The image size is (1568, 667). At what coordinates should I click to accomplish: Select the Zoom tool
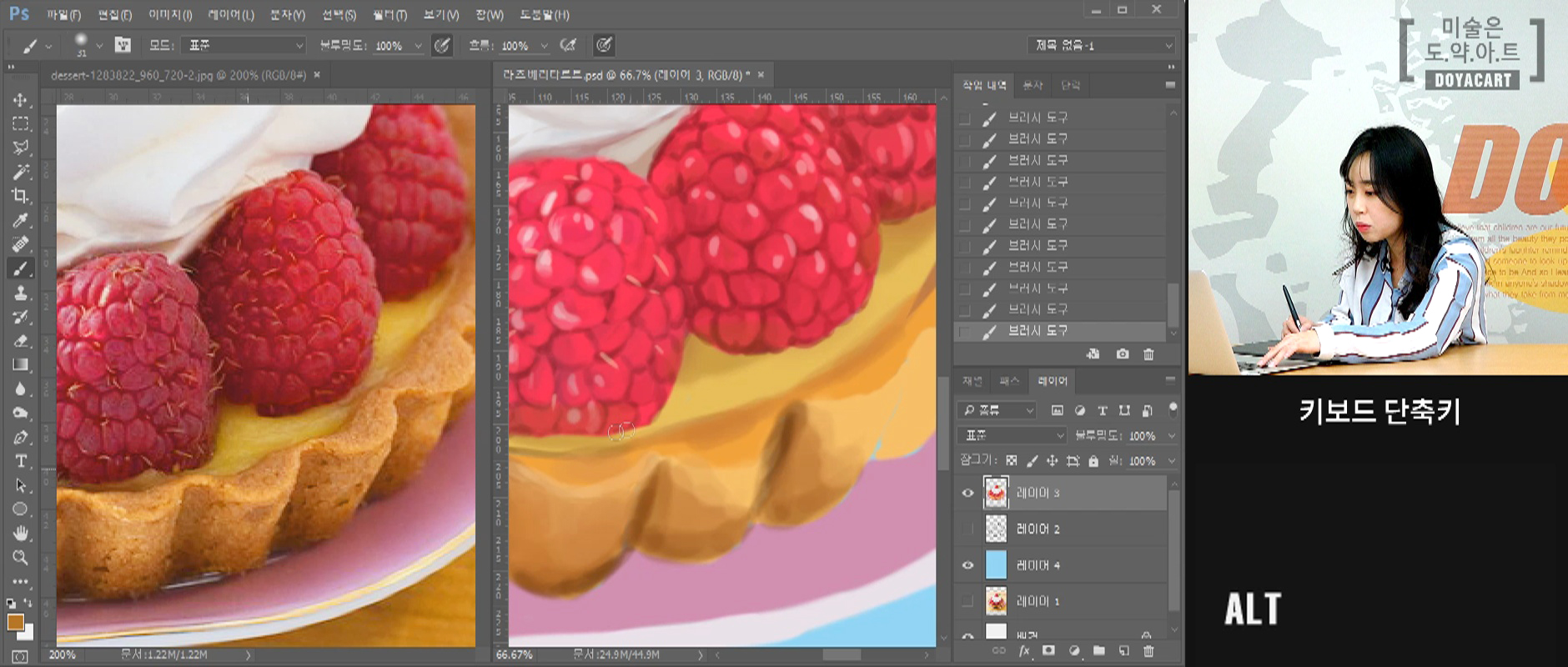point(20,557)
